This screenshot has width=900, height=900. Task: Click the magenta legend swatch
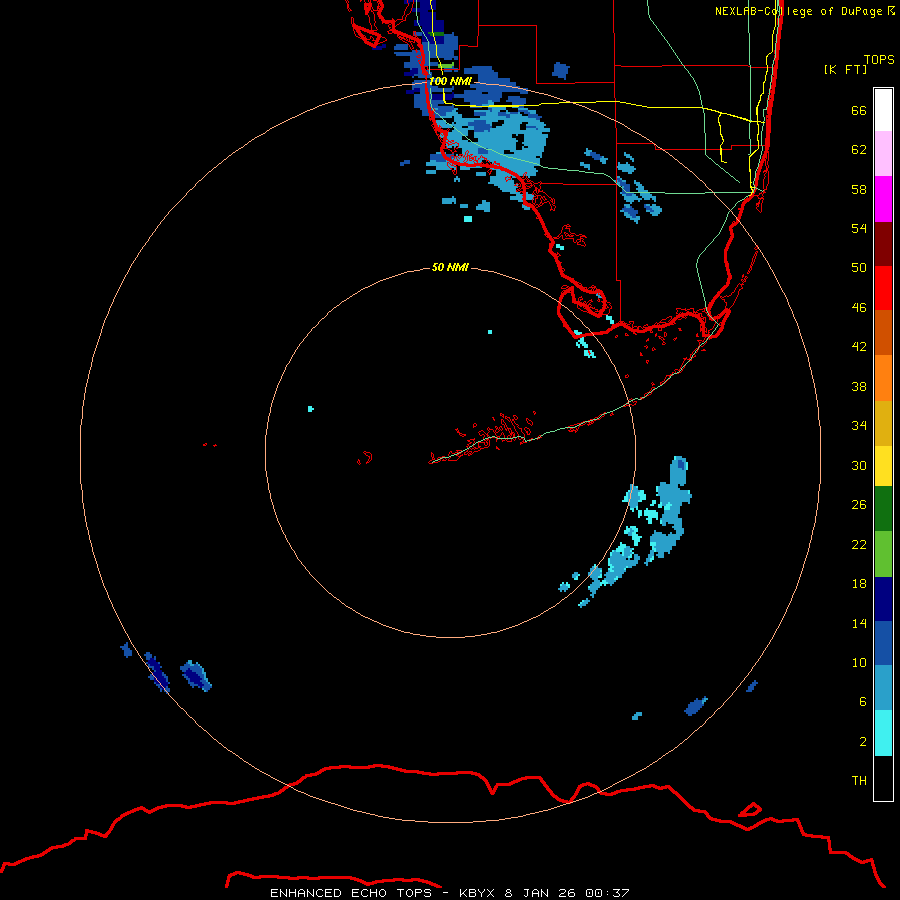(x=883, y=199)
